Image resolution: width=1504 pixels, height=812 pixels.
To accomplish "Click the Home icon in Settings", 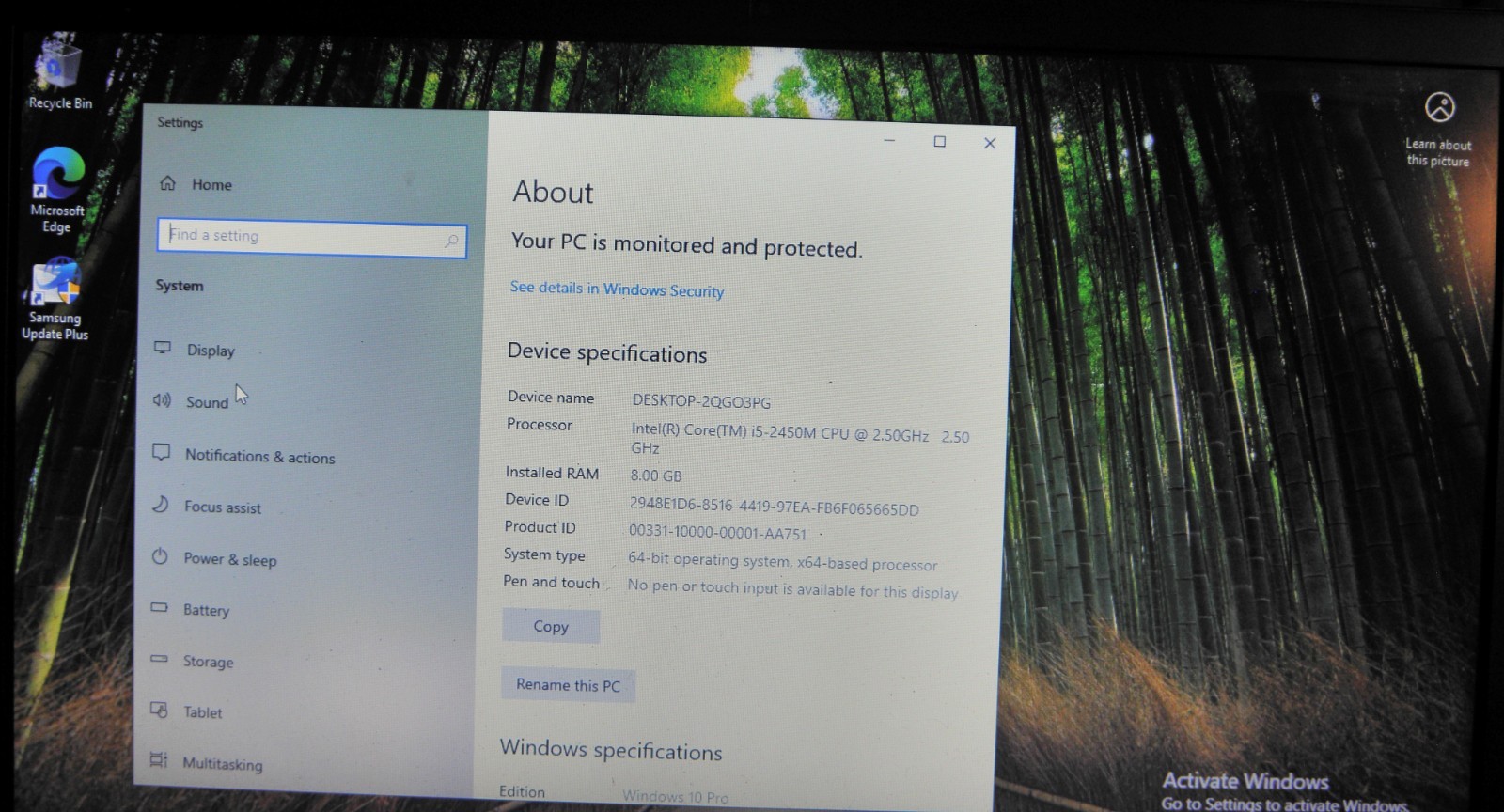I will 168,183.
